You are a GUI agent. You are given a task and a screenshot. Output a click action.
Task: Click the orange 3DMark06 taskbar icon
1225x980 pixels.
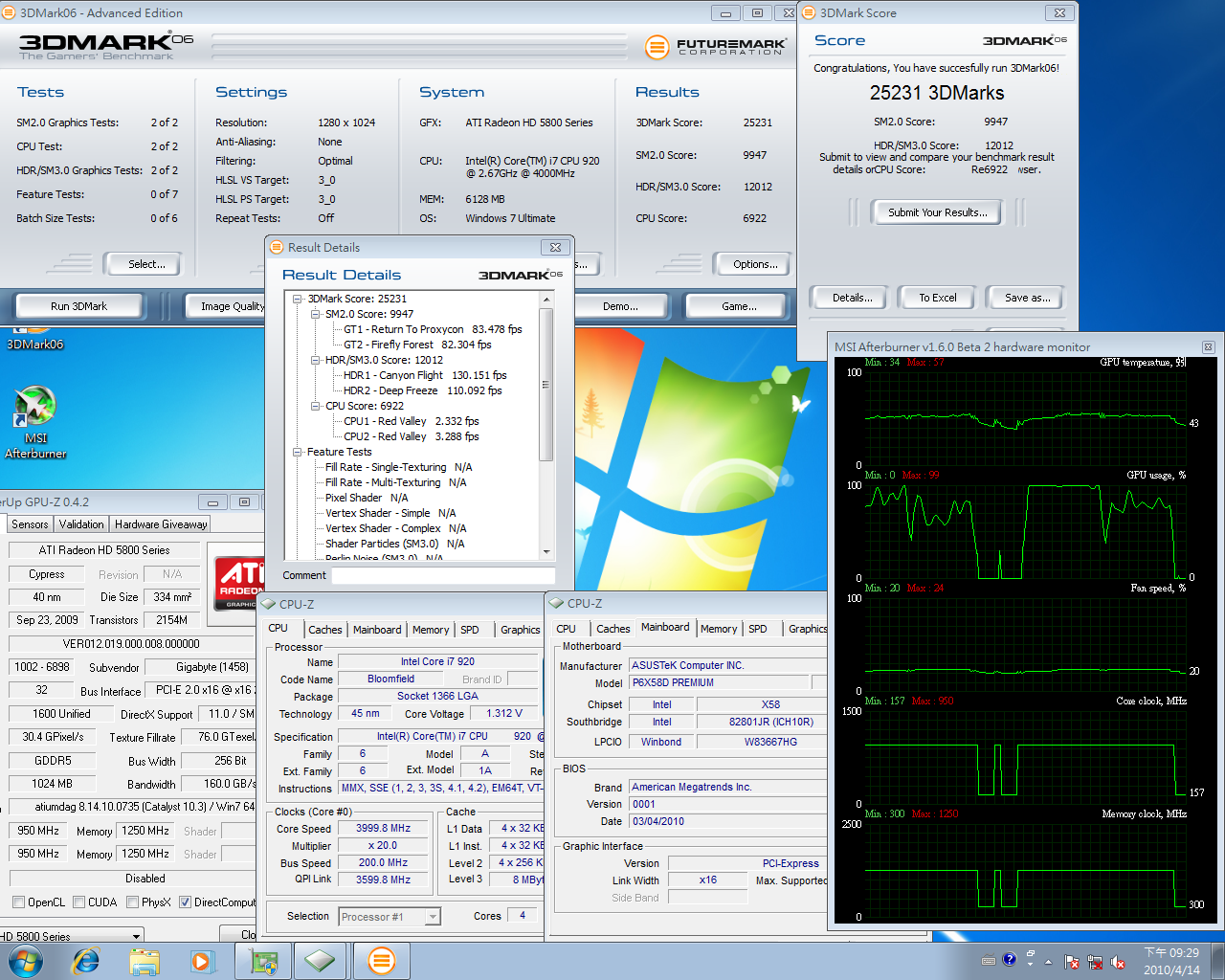pos(381,960)
